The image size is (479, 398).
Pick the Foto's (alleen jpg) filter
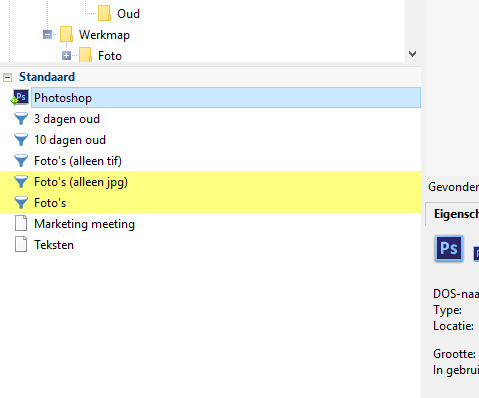(x=81, y=182)
